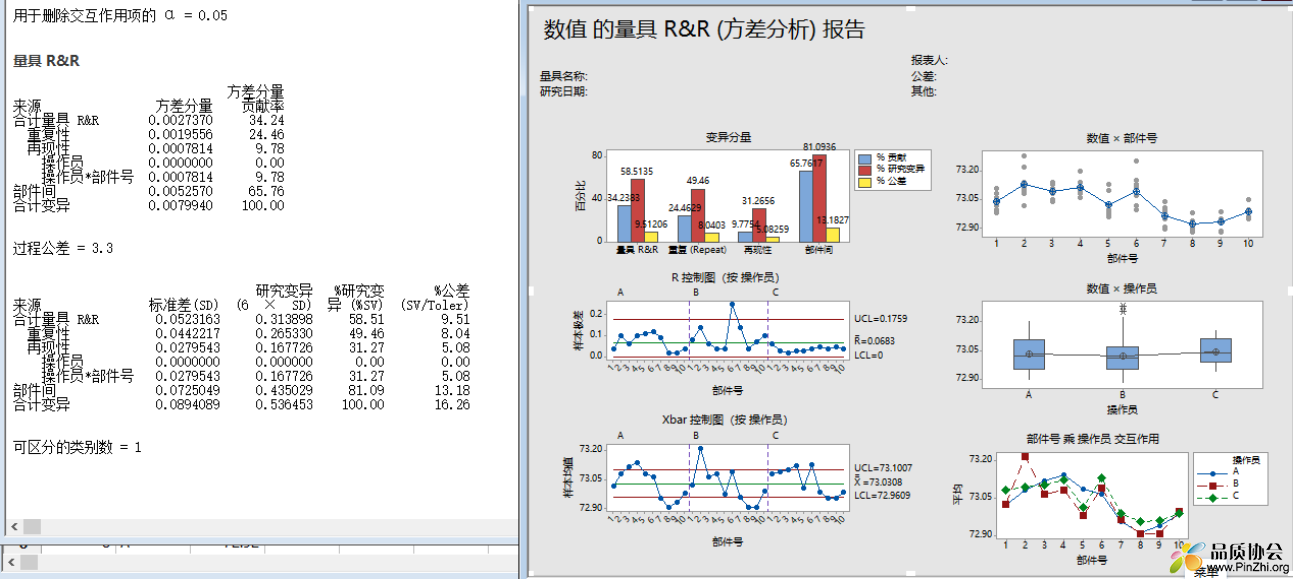
Task: Click the 81.0936 bar value label
Action: 821,146
